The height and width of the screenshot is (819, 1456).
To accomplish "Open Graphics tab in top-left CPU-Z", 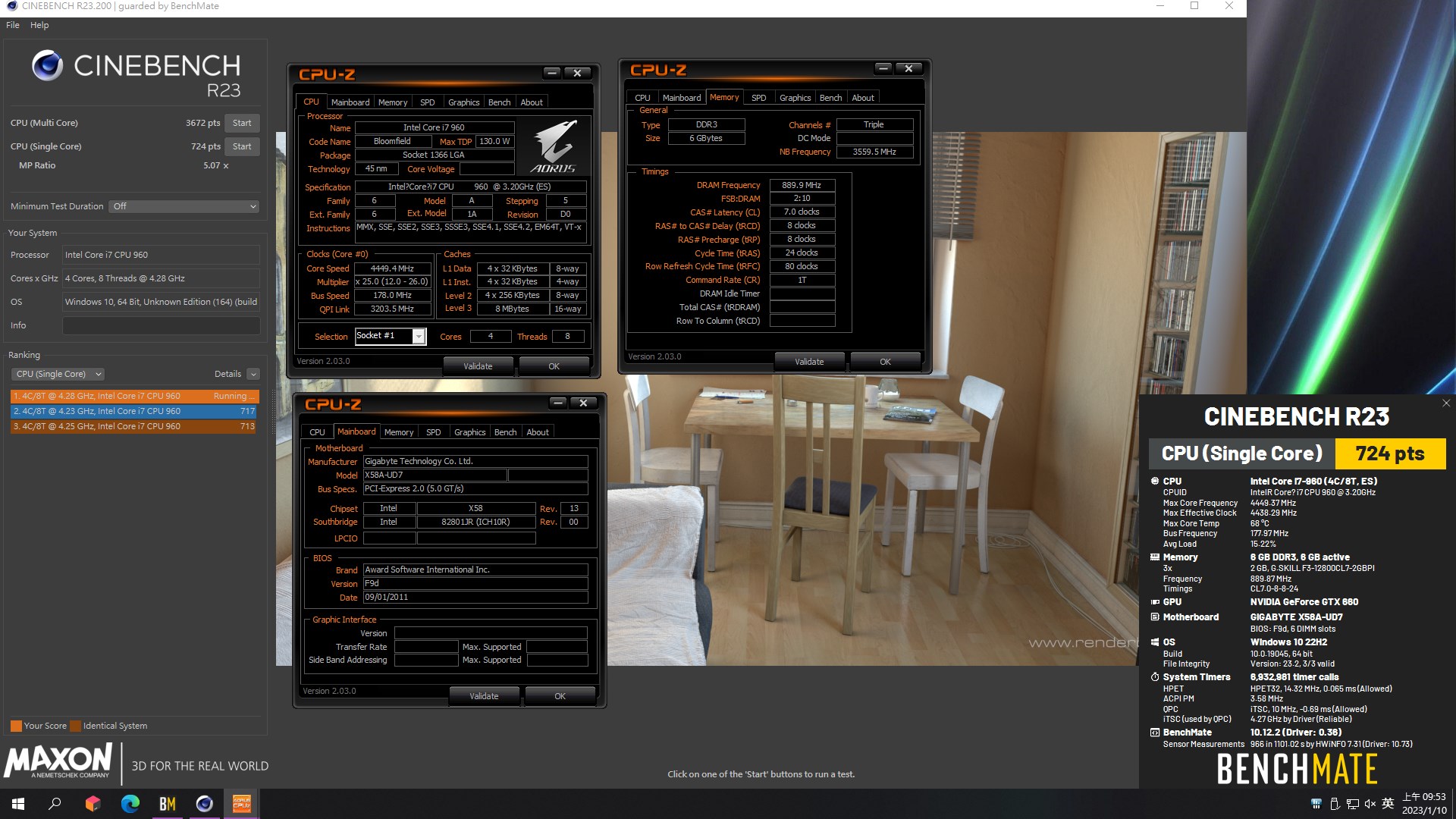I will 463,102.
